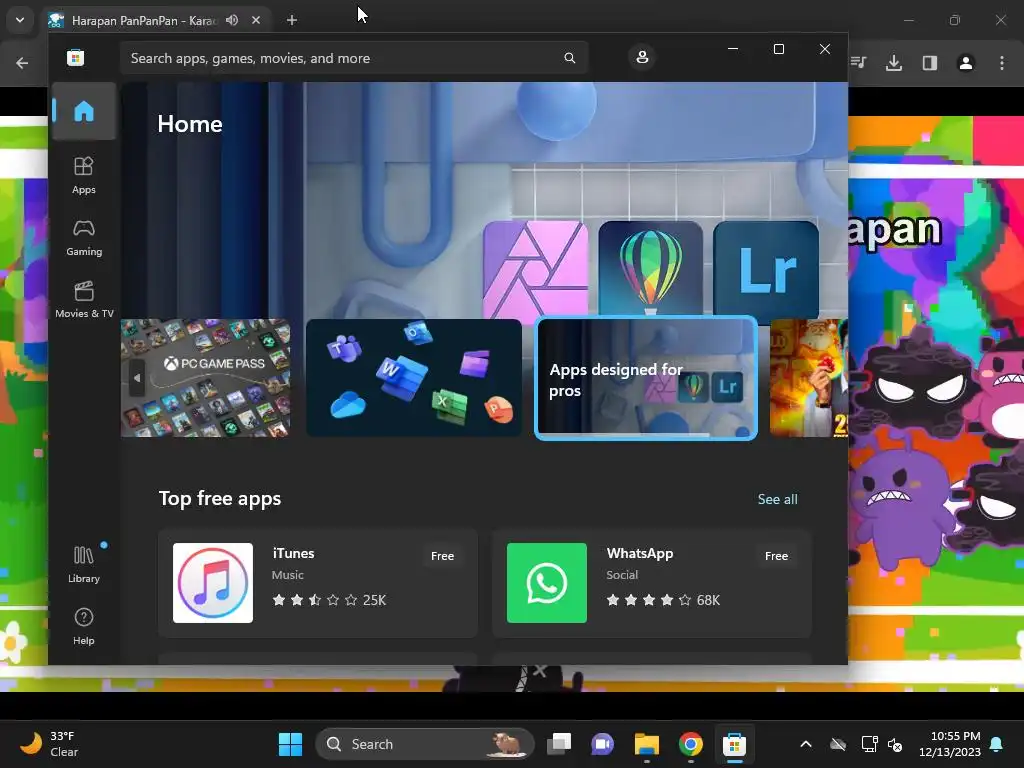Click Microsoft Store taskbar icon

click(734, 744)
